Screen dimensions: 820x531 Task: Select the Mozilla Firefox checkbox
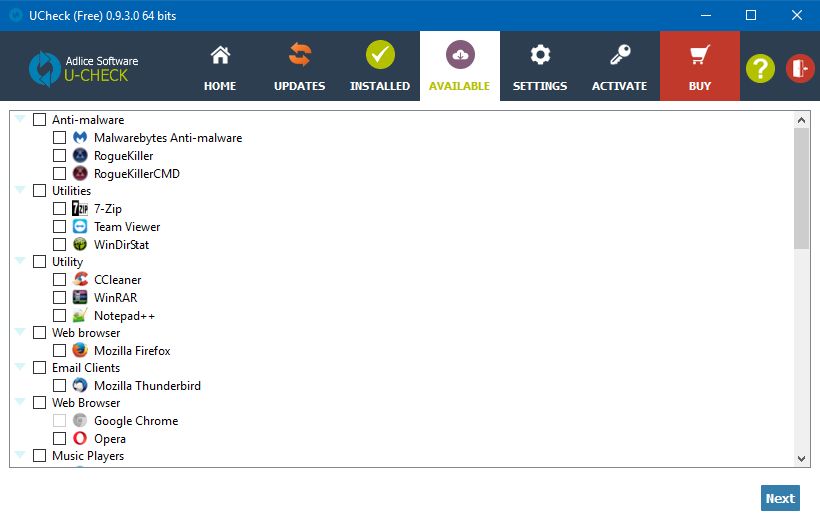pyautogui.click(x=60, y=350)
